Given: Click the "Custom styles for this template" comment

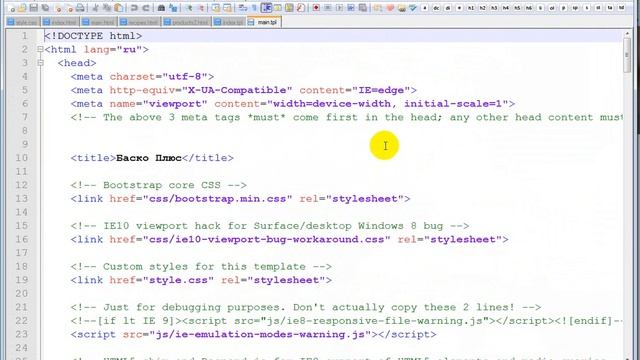Looking at the screenshot, I should pos(201,267).
